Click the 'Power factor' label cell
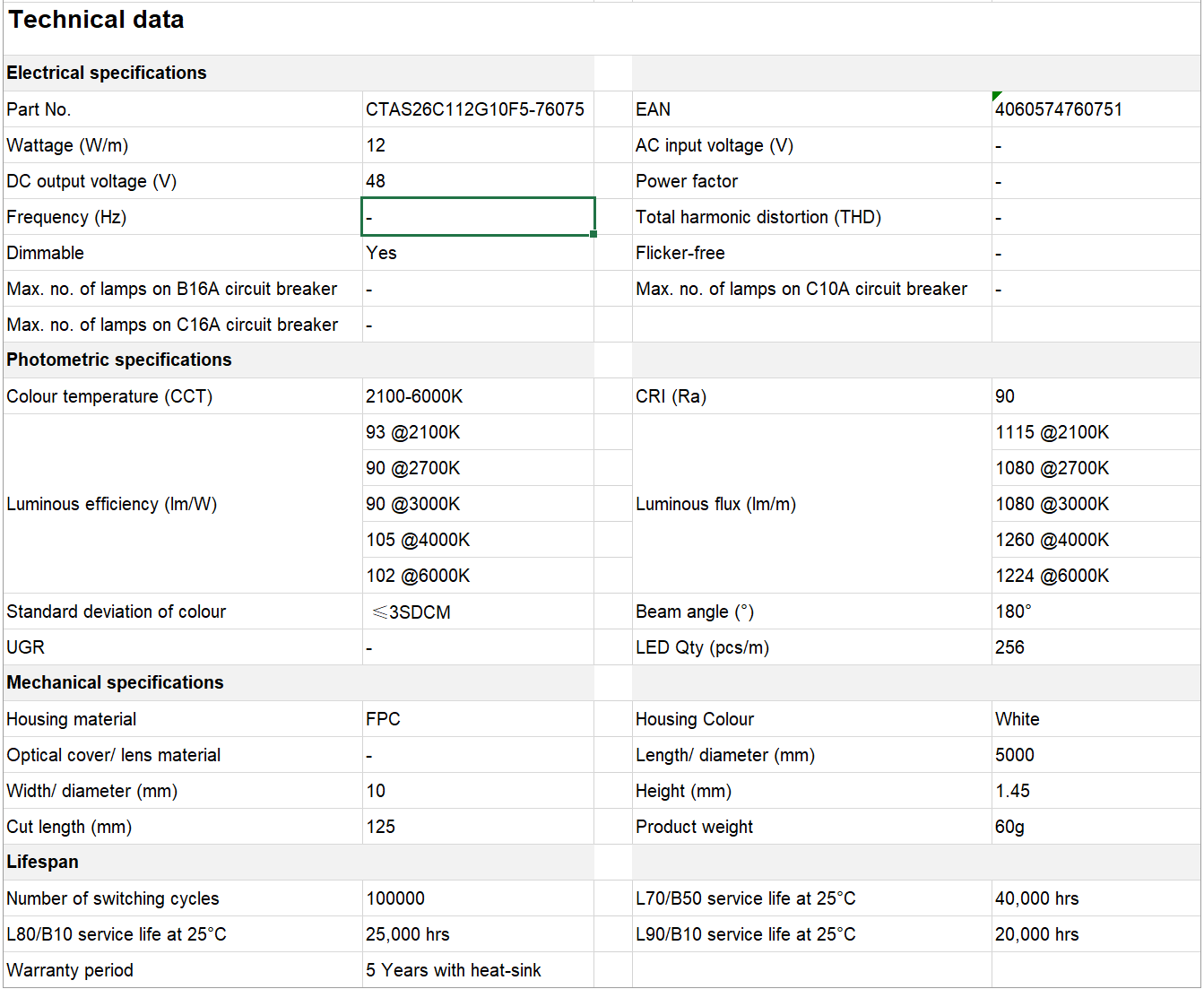The height and width of the screenshot is (989, 1204). (x=812, y=181)
